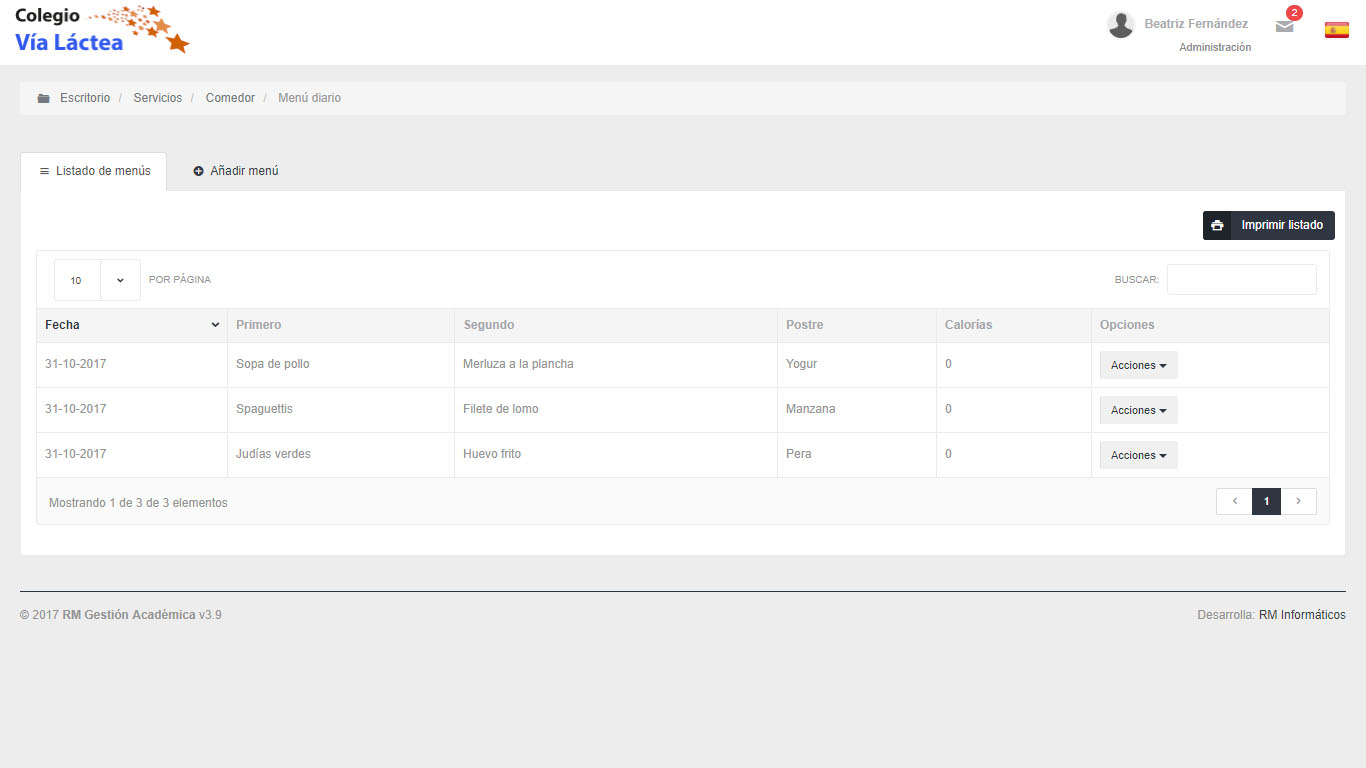This screenshot has width=1366, height=768.
Task: Click the calories value in the Spaguettis row
Action: coord(948,409)
